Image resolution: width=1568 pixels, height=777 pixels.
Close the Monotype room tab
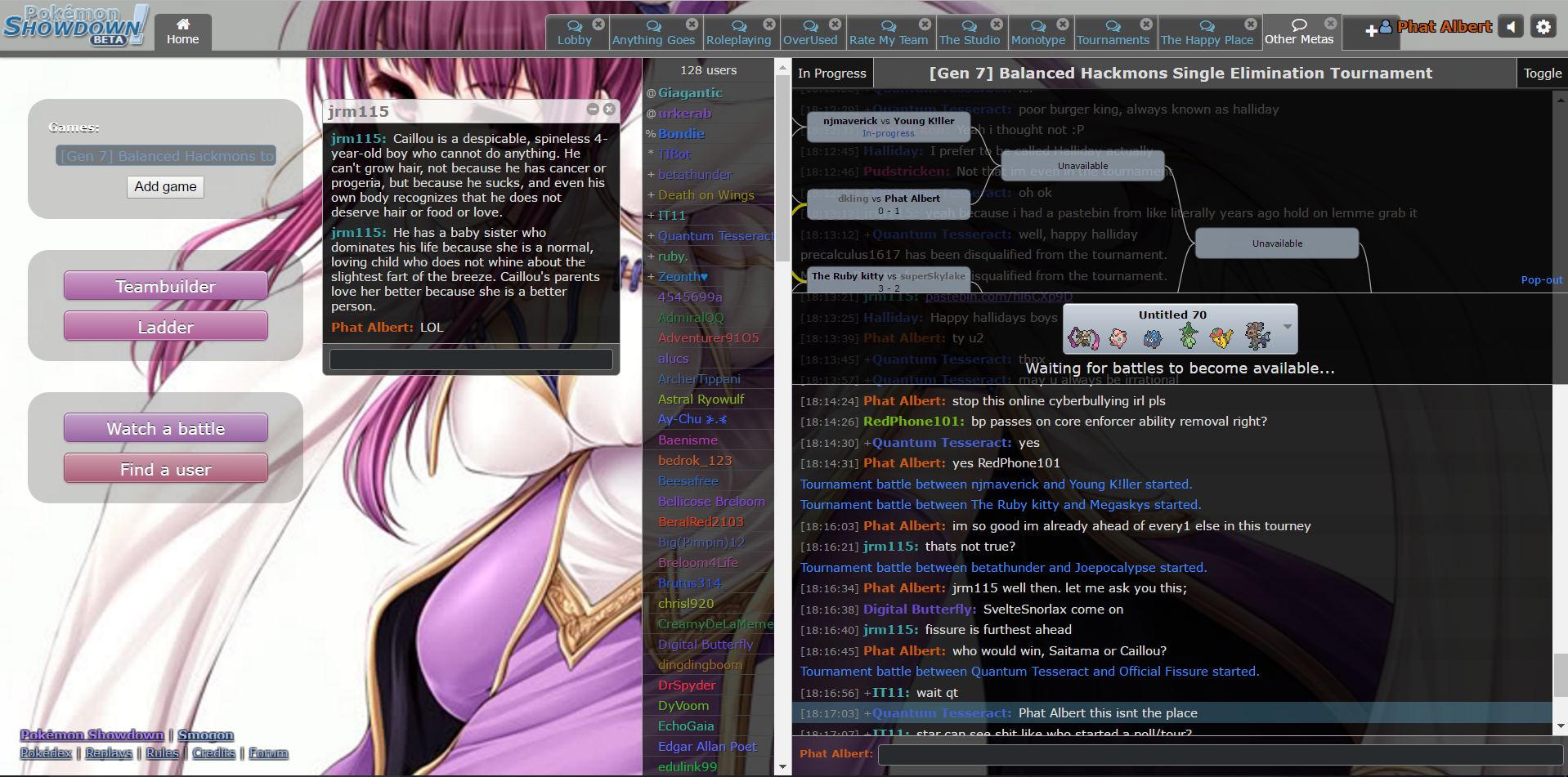tap(1062, 24)
